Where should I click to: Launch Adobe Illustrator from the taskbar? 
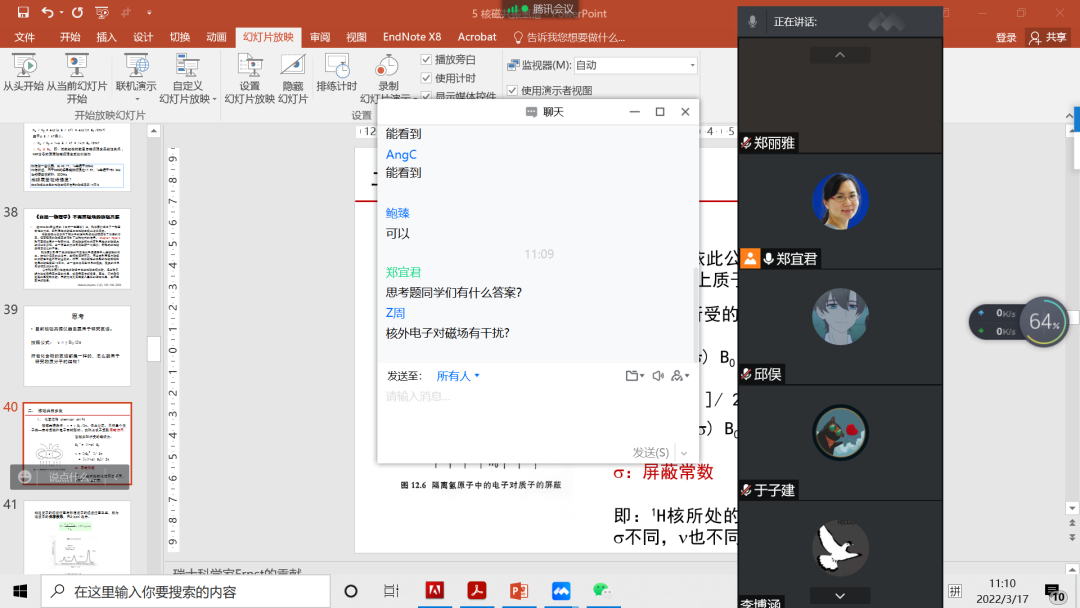tap(434, 591)
